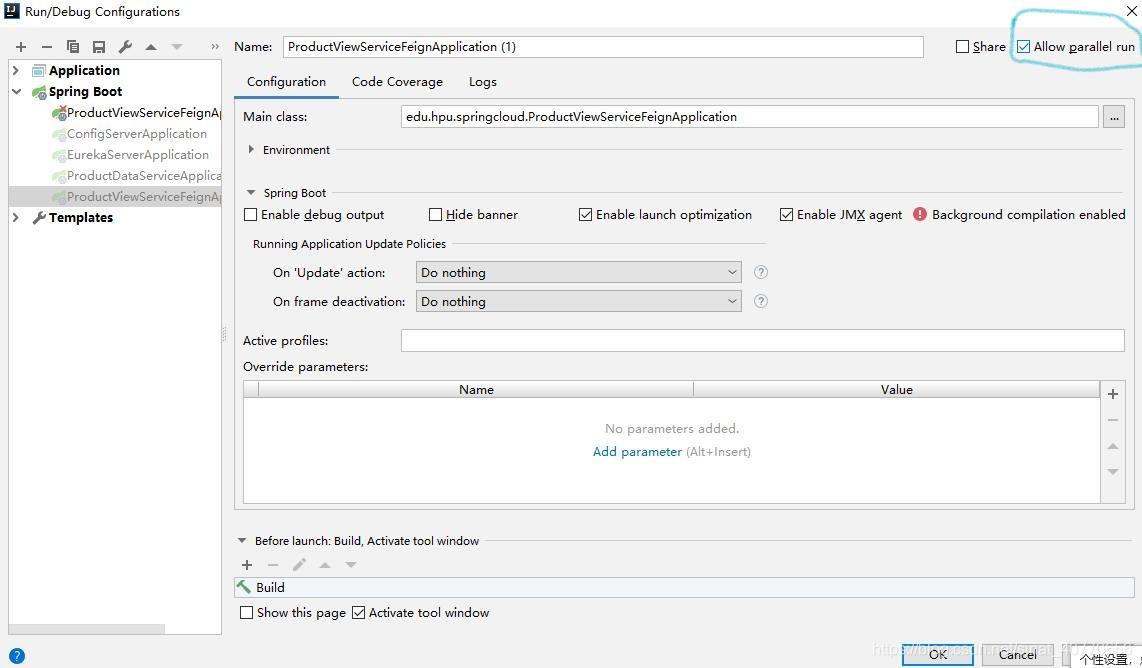Viewport: 1142px width, 668px height.
Task: Click IntelliJ logo in title bar
Action: [x=12, y=11]
